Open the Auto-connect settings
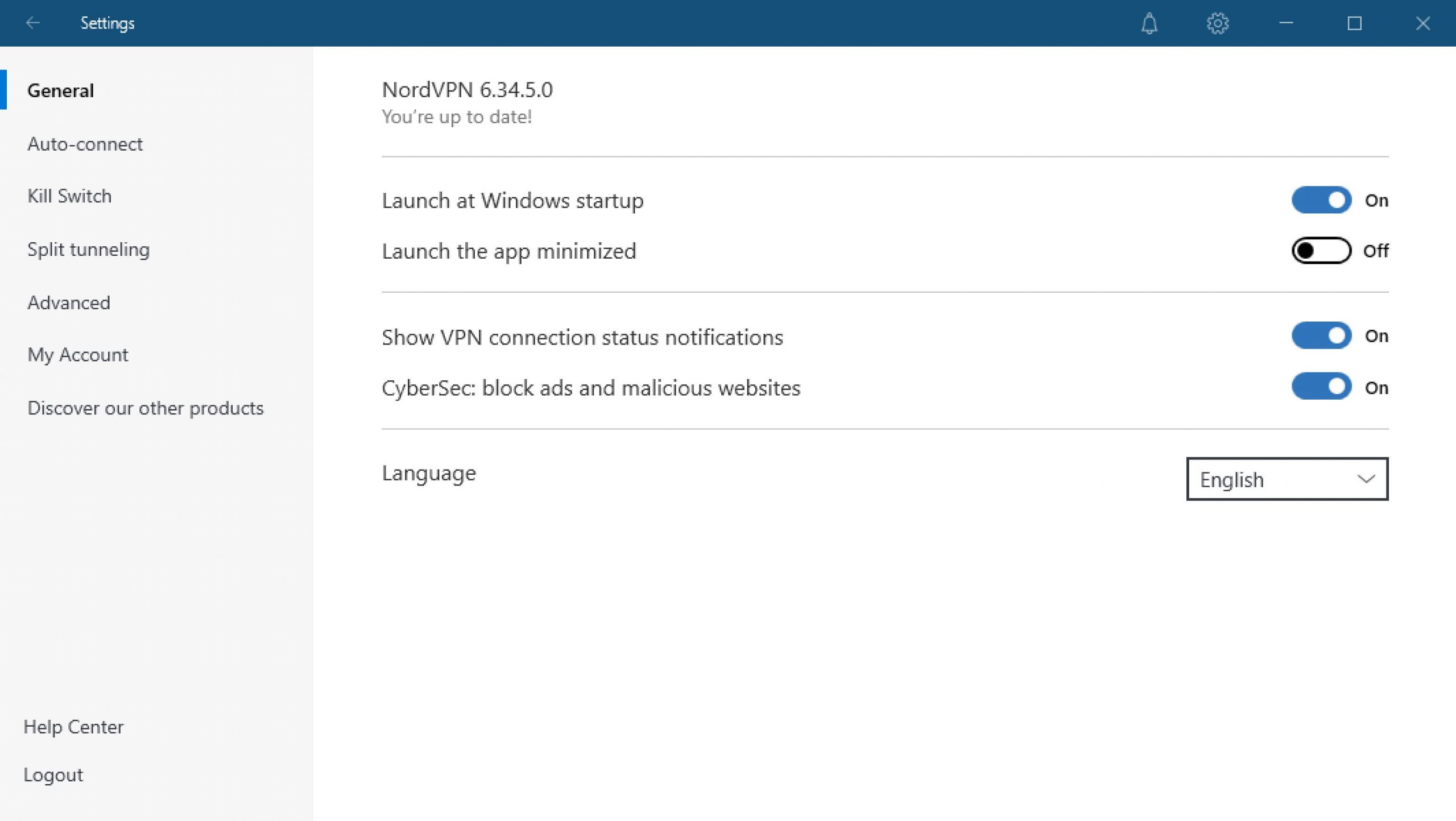1456x821 pixels. tap(85, 144)
